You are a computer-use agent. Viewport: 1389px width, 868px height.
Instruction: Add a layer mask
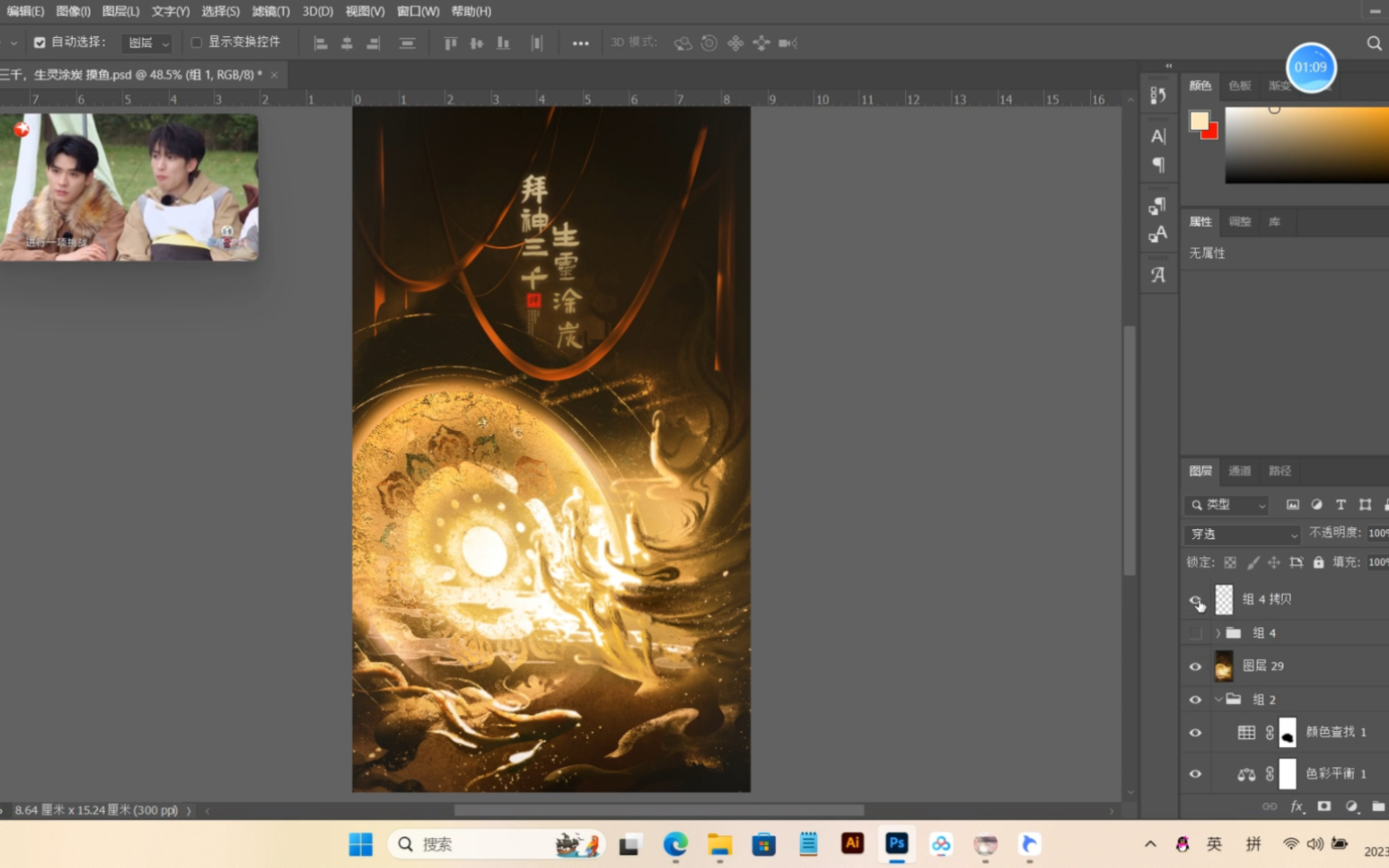1324,807
